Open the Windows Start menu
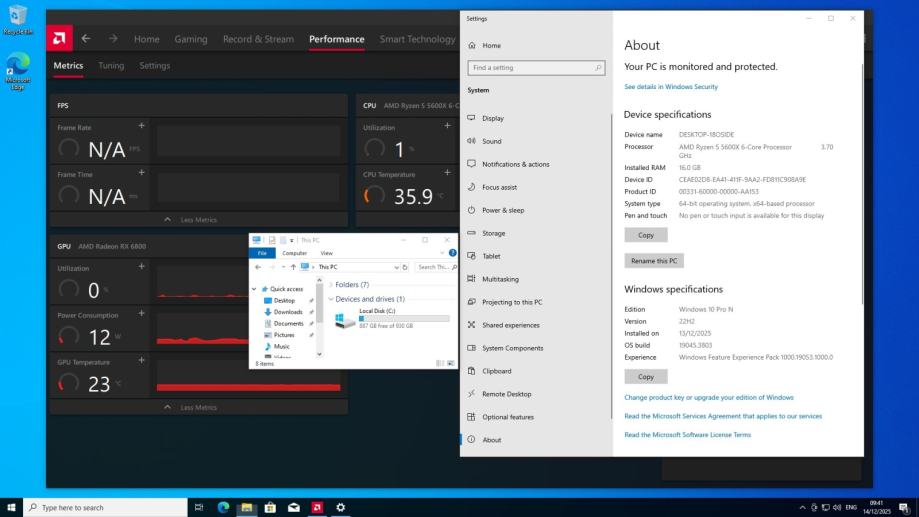Screen dimensions: 919x517 click(11, 508)
